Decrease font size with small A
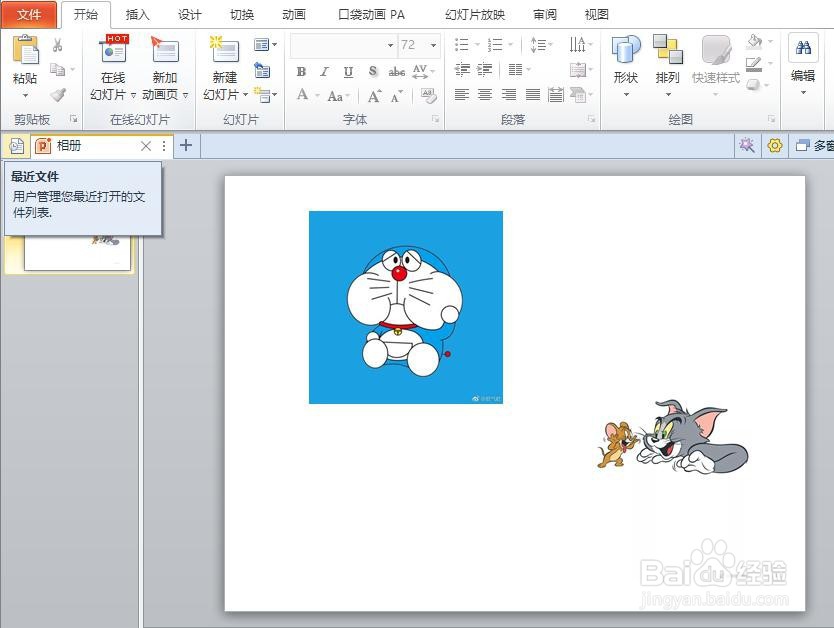 (396, 97)
